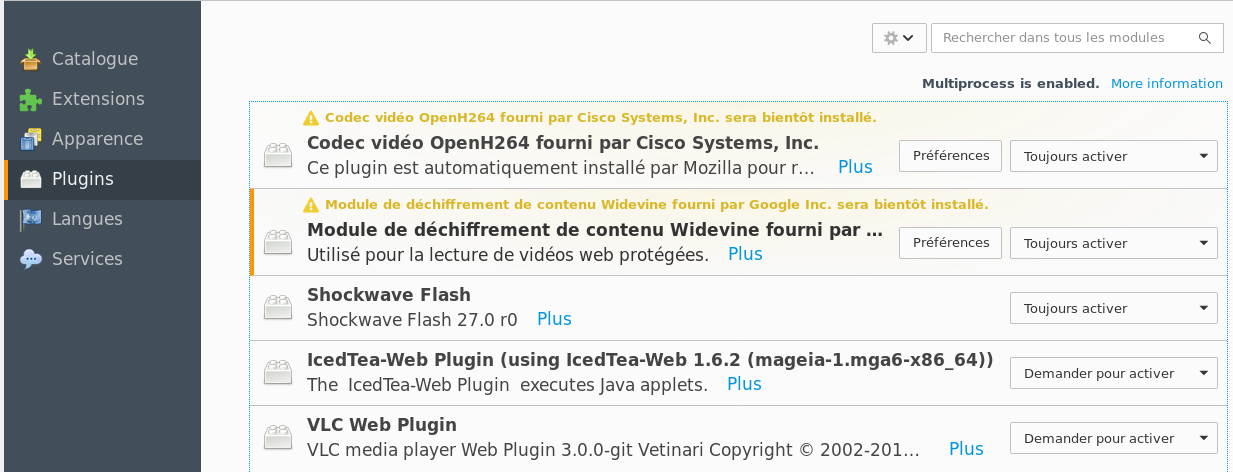Open Préférences for the OpenH264 codec

pyautogui.click(x=951, y=156)
